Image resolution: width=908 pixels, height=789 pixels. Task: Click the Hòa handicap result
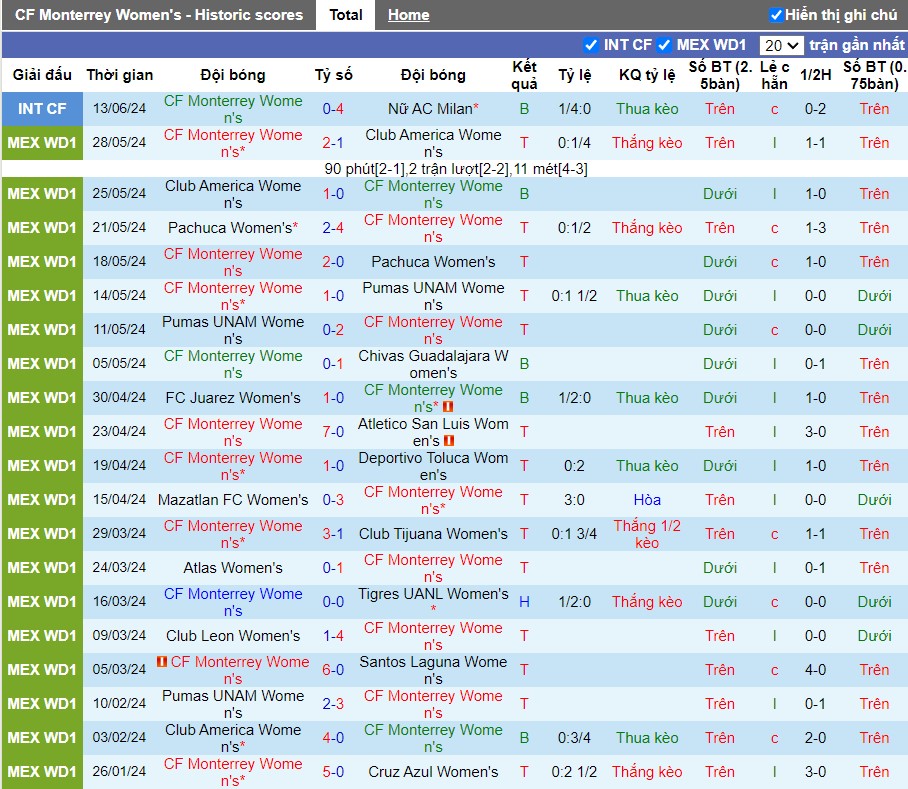click(647, 500)
